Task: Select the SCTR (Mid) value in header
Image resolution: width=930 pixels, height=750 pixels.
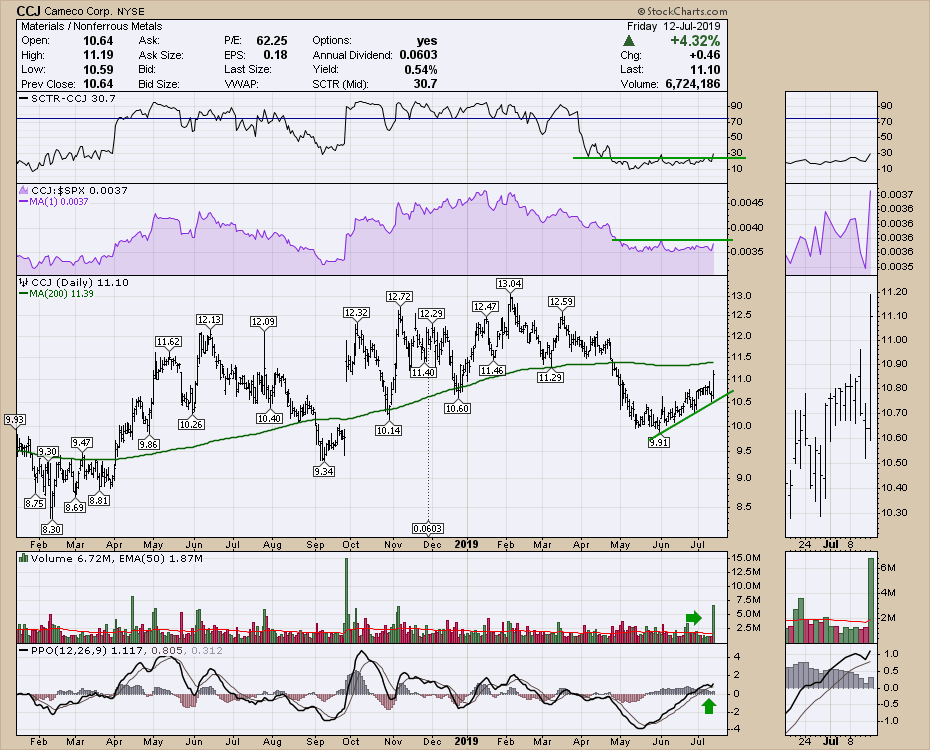Action: [x=425, y=84]
